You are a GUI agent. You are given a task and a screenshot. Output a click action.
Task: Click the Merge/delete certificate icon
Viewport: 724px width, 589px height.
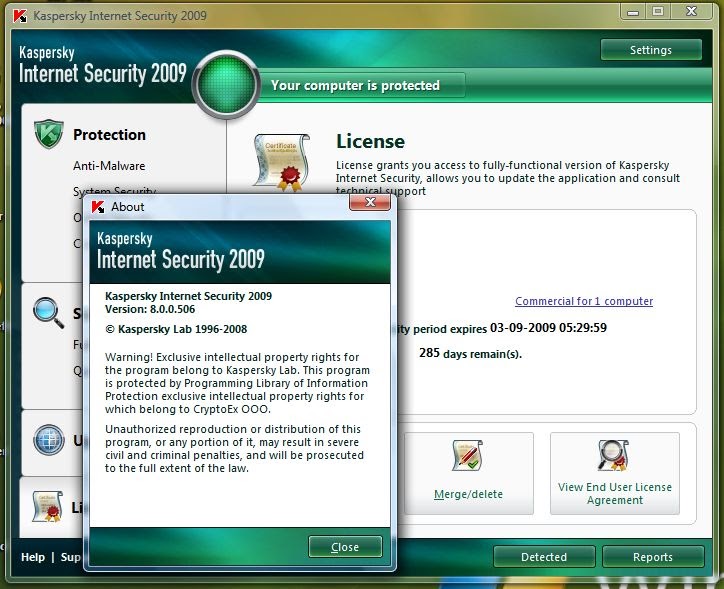click(467, 456)
